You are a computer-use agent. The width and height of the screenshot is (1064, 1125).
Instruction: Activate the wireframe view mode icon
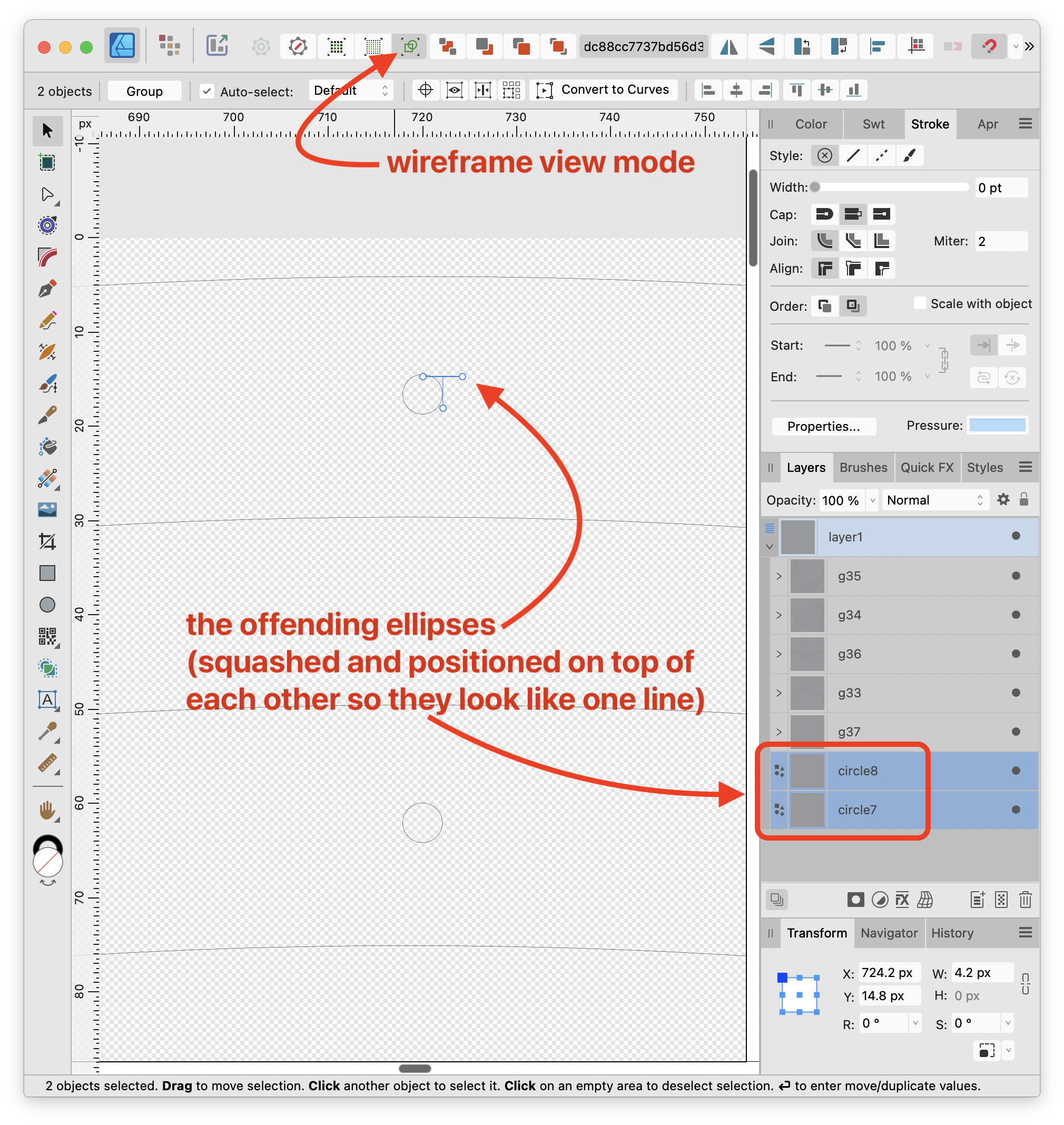coord(409,46)
